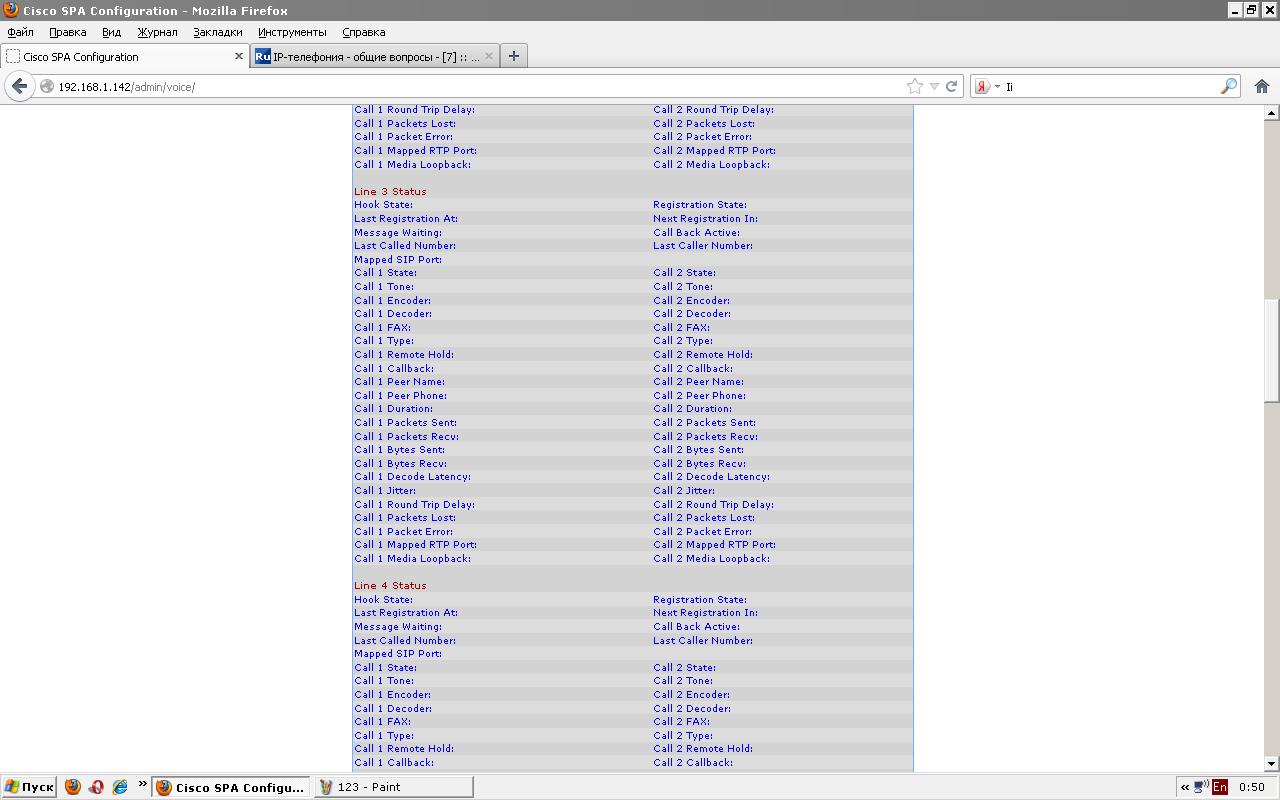Click 'Call 2 Remote Hold:' in Line 4
Viewport: 1280px width, 800px height.
tap(703, 749)
